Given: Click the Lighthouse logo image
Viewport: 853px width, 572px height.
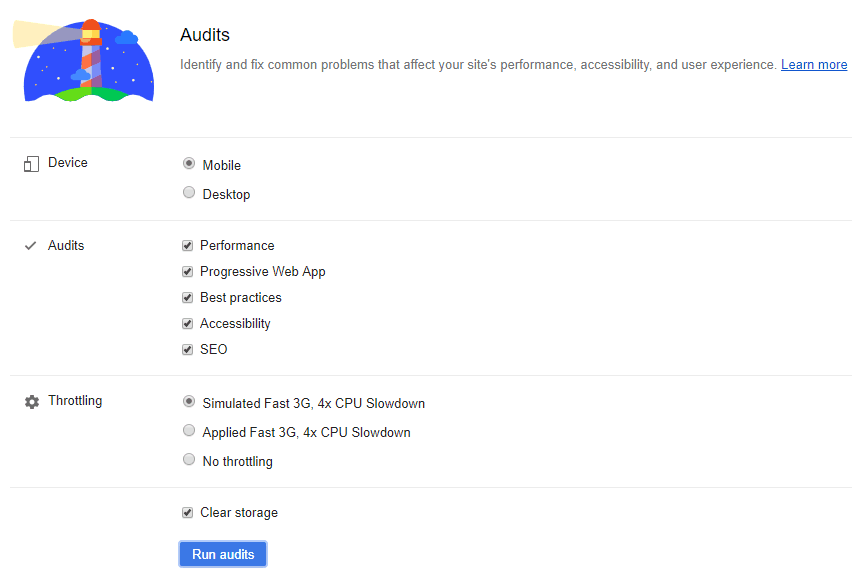Looking at the screenshot, I should pyautogui.click(x=90, y=60).
